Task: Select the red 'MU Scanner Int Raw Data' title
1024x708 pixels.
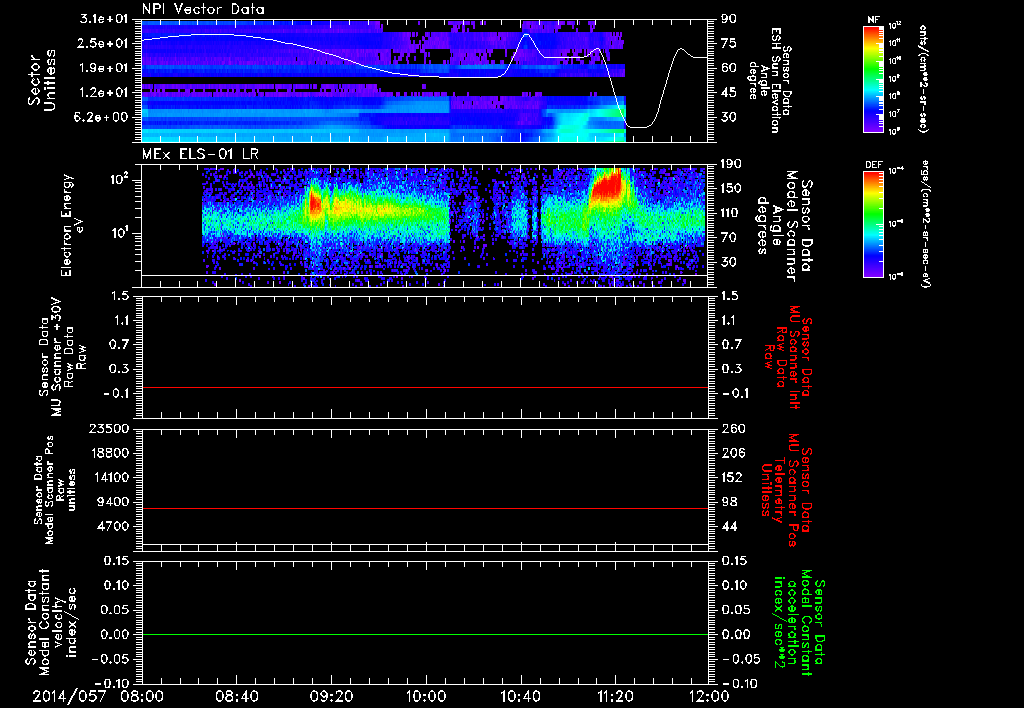Action: pyautogui.click(x=787, y=357)
